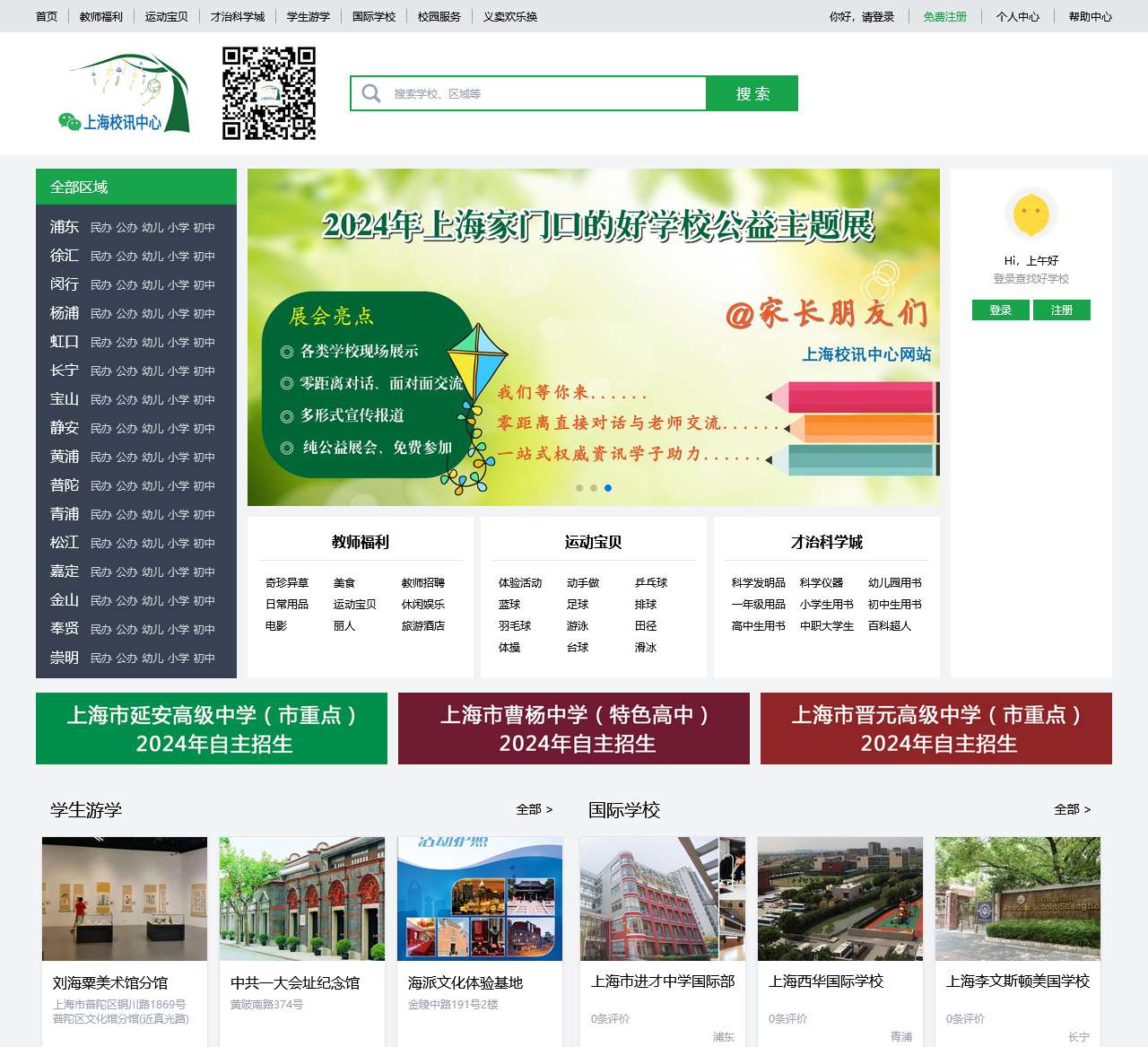The image size is (1148, 1047).
Task: Click 小学 in the 宝山 row
Action: [178, 400]
